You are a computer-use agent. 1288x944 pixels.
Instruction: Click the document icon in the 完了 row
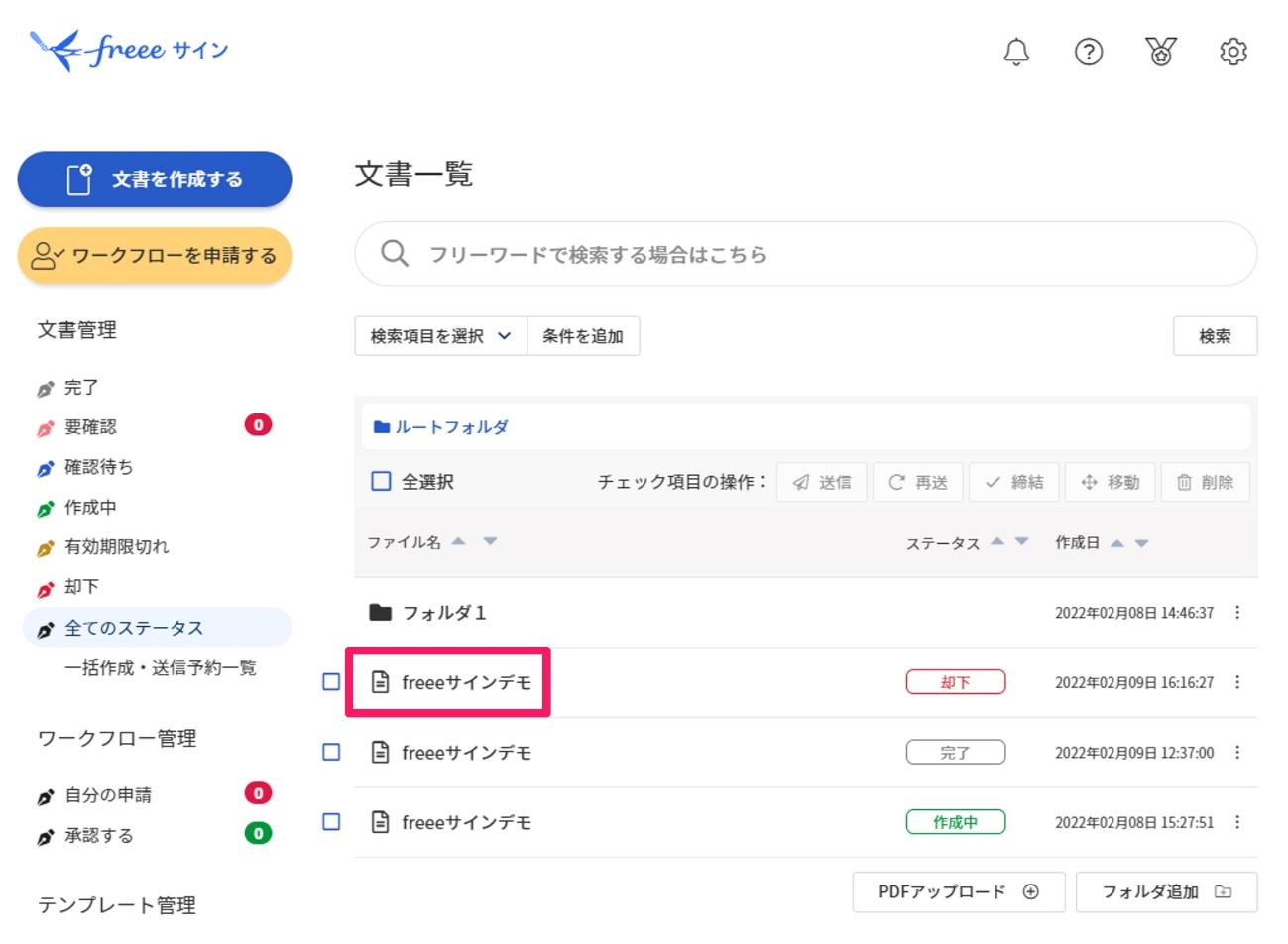click(x=380, y=753)
